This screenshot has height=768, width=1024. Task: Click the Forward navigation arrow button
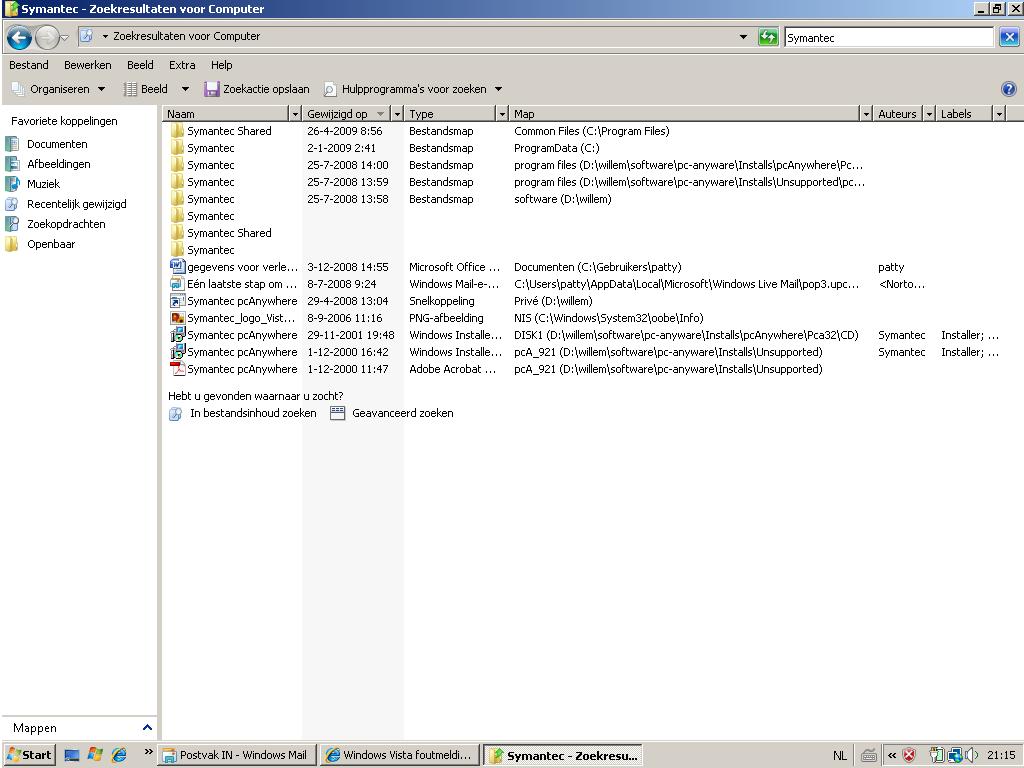(47, 37)
